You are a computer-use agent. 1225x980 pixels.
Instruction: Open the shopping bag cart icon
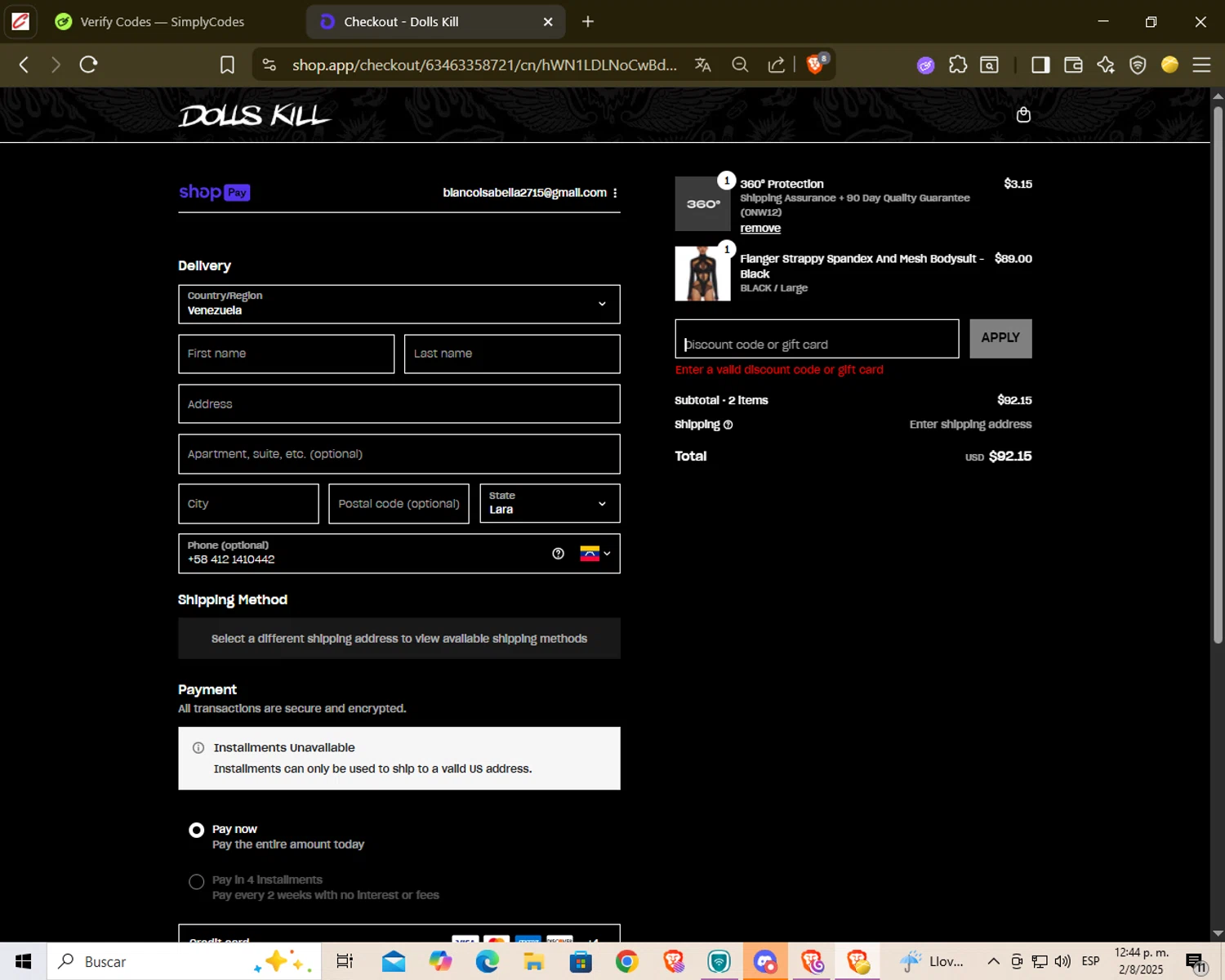click(x=1023, y=115)
